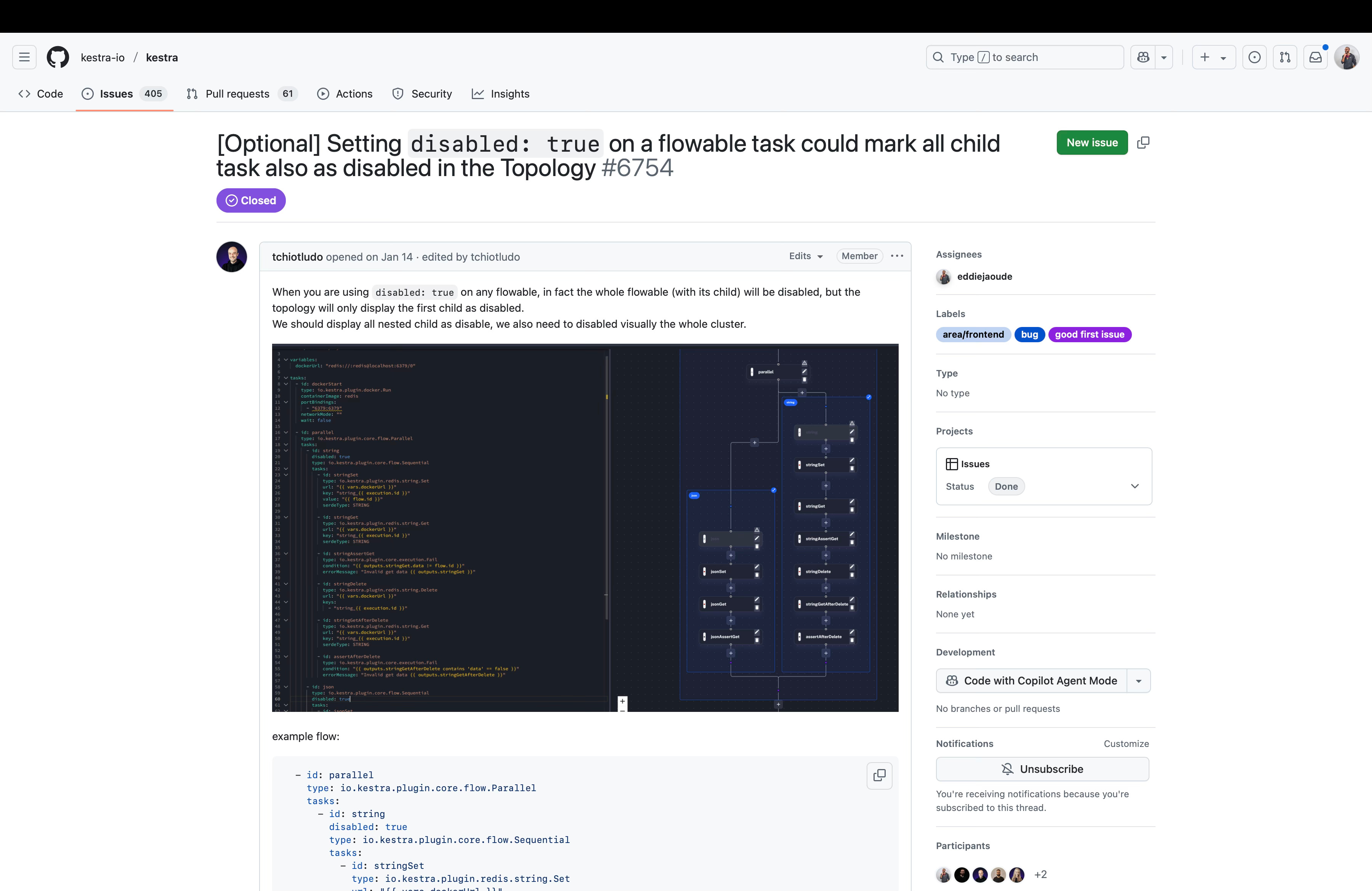The image size is (1372, 891).
Task: Open your pull requests icon in header
Action: click(x=1285, y=57)
